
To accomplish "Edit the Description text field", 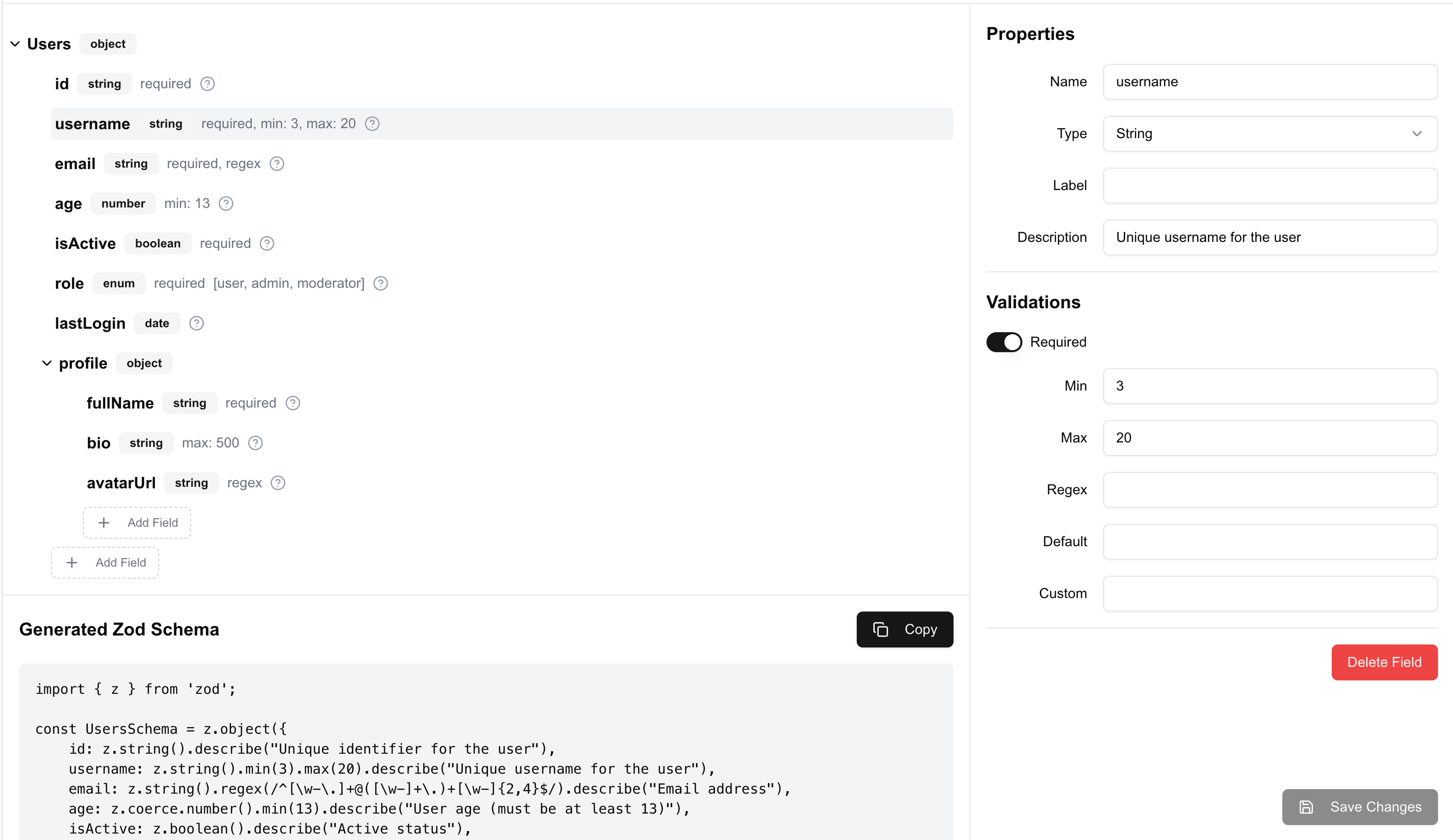I will click(x=1270, y=237).
